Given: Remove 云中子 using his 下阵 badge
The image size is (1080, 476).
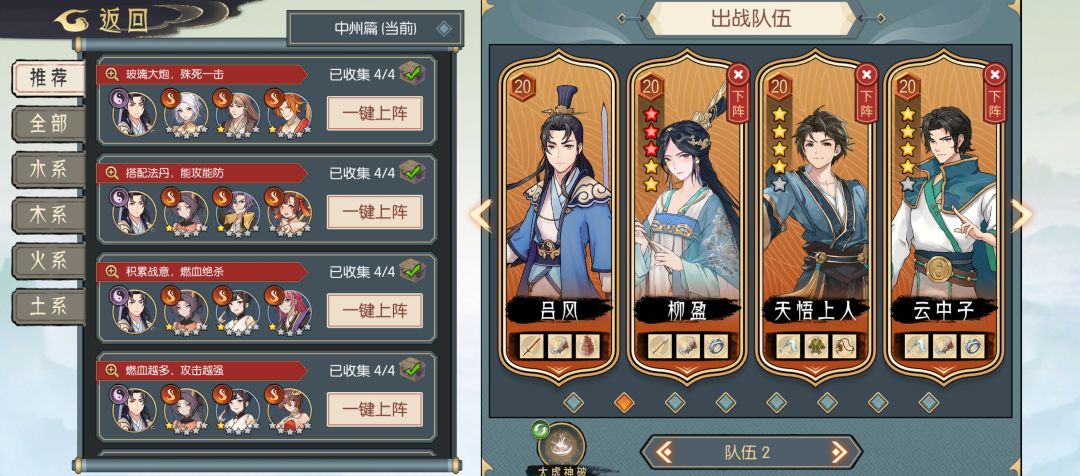Looking at the screenshot, I should click(x=994, y=93).
